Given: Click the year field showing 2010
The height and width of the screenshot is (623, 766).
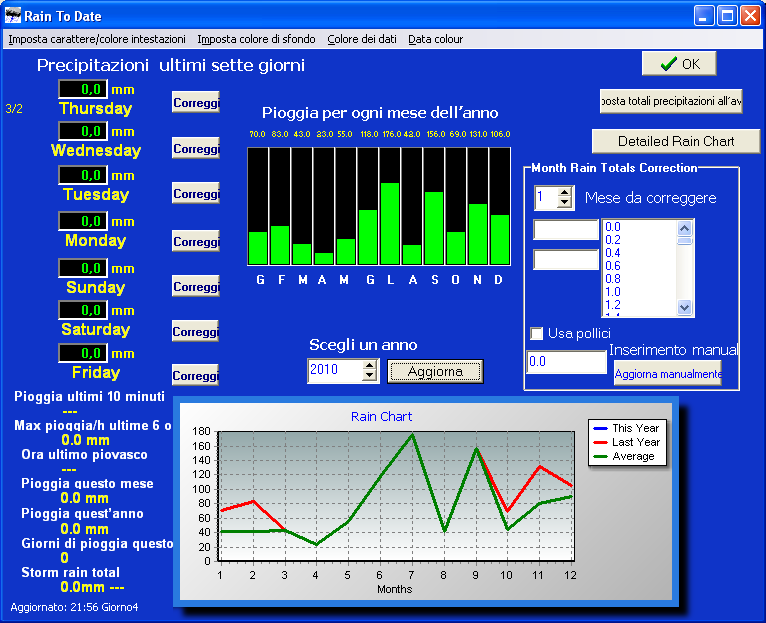Looking at the screenshot, I should click(x=336, y=370).
